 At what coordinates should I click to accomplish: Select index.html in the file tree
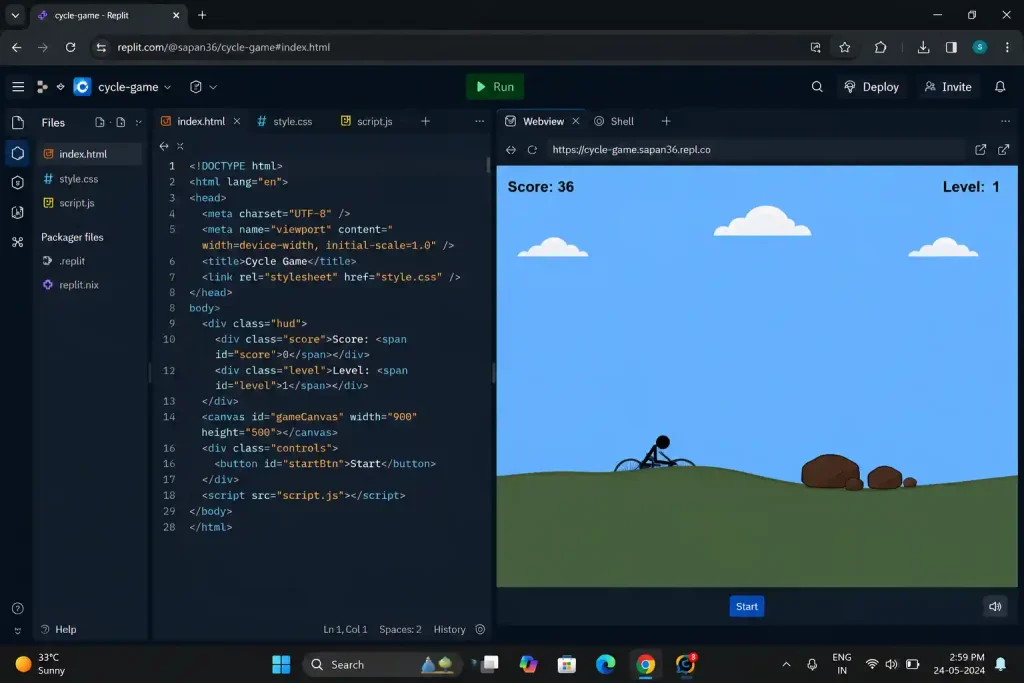tap(89, 154)
